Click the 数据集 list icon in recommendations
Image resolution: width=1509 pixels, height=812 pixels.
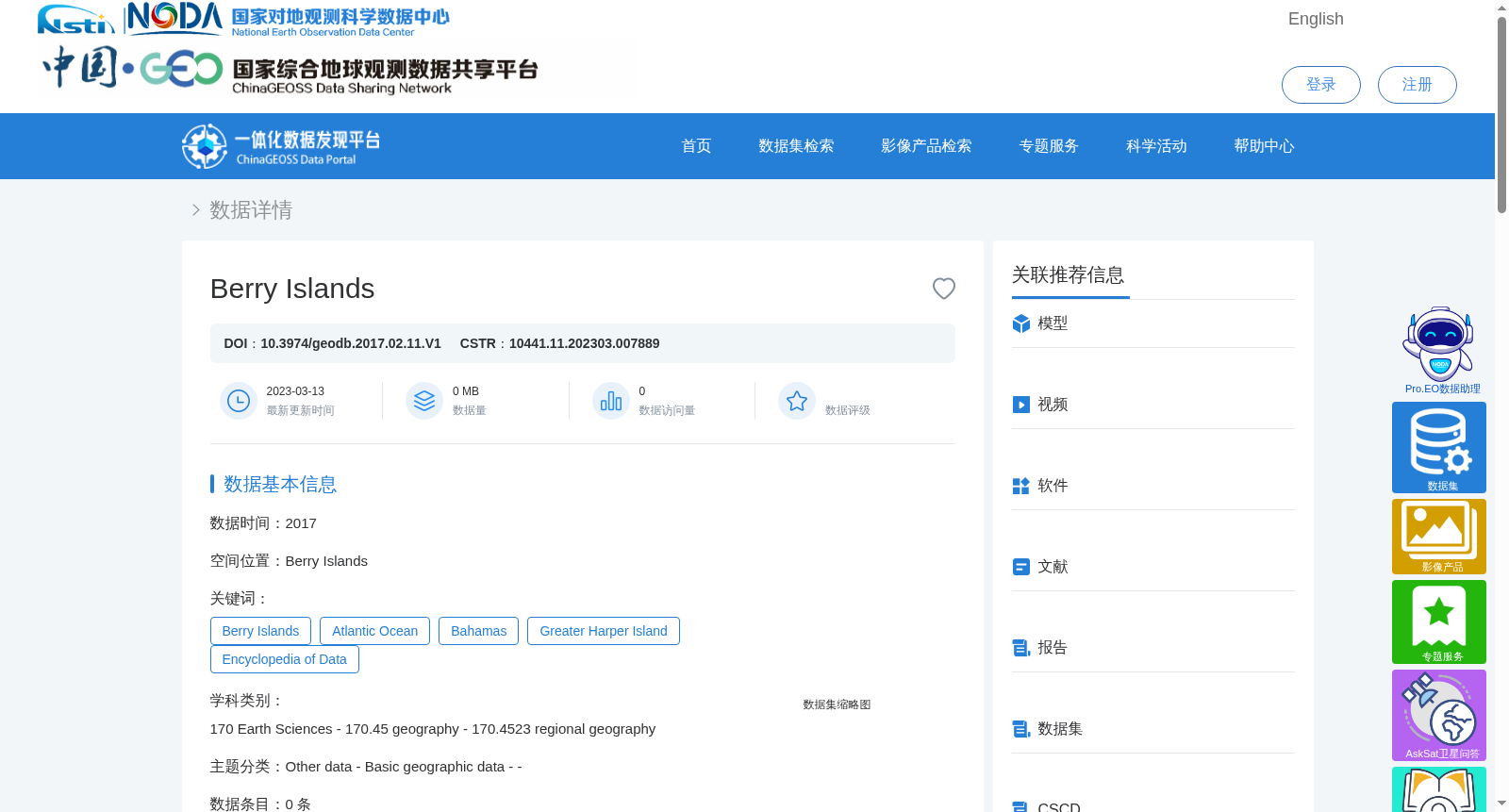(x=1020, y=729)
